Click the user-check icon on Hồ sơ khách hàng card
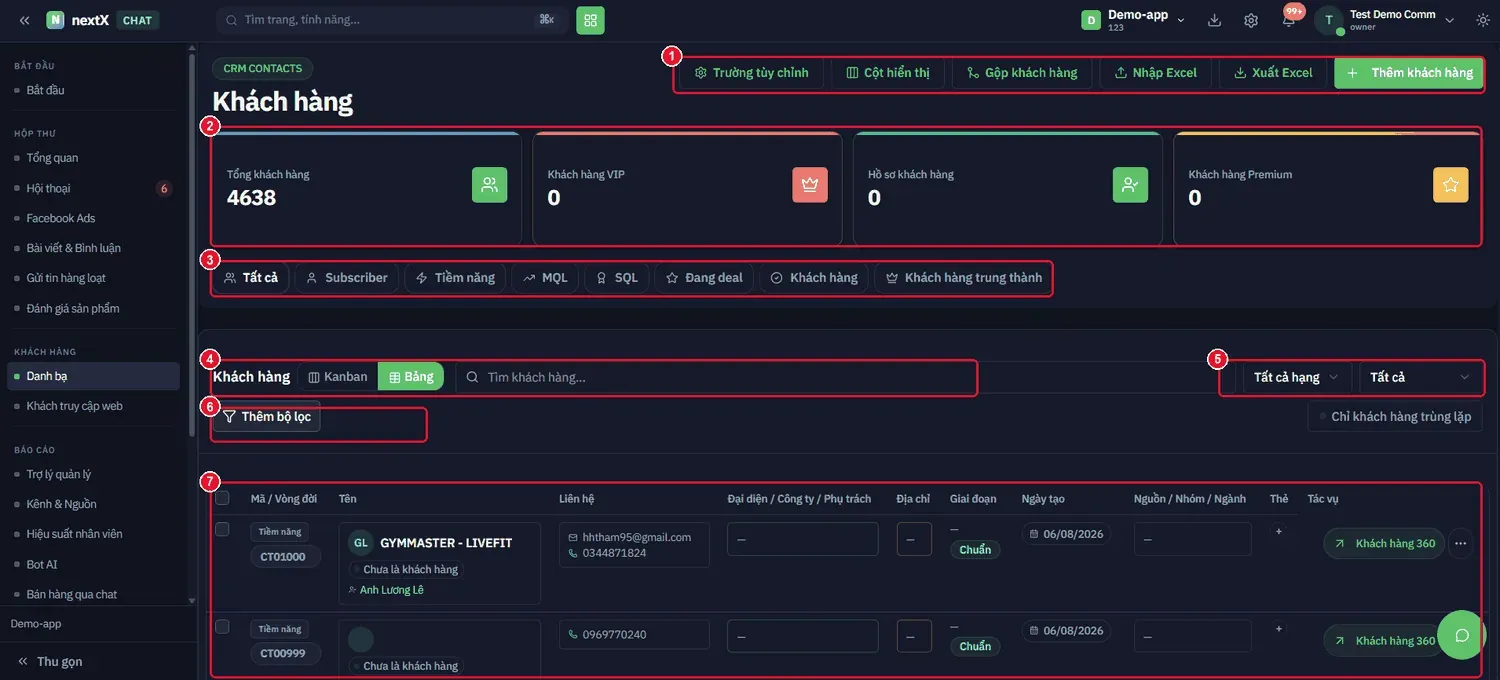Image resolution: width=1500 pixels, height=680 pixels. pos(1130,185)
